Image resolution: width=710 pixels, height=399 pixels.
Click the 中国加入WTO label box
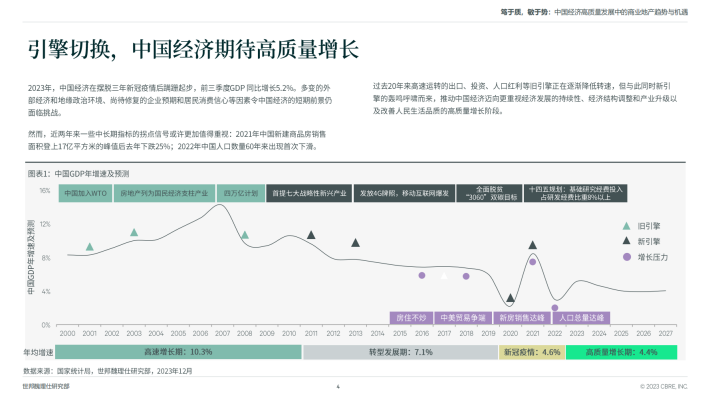click(86, 193)
